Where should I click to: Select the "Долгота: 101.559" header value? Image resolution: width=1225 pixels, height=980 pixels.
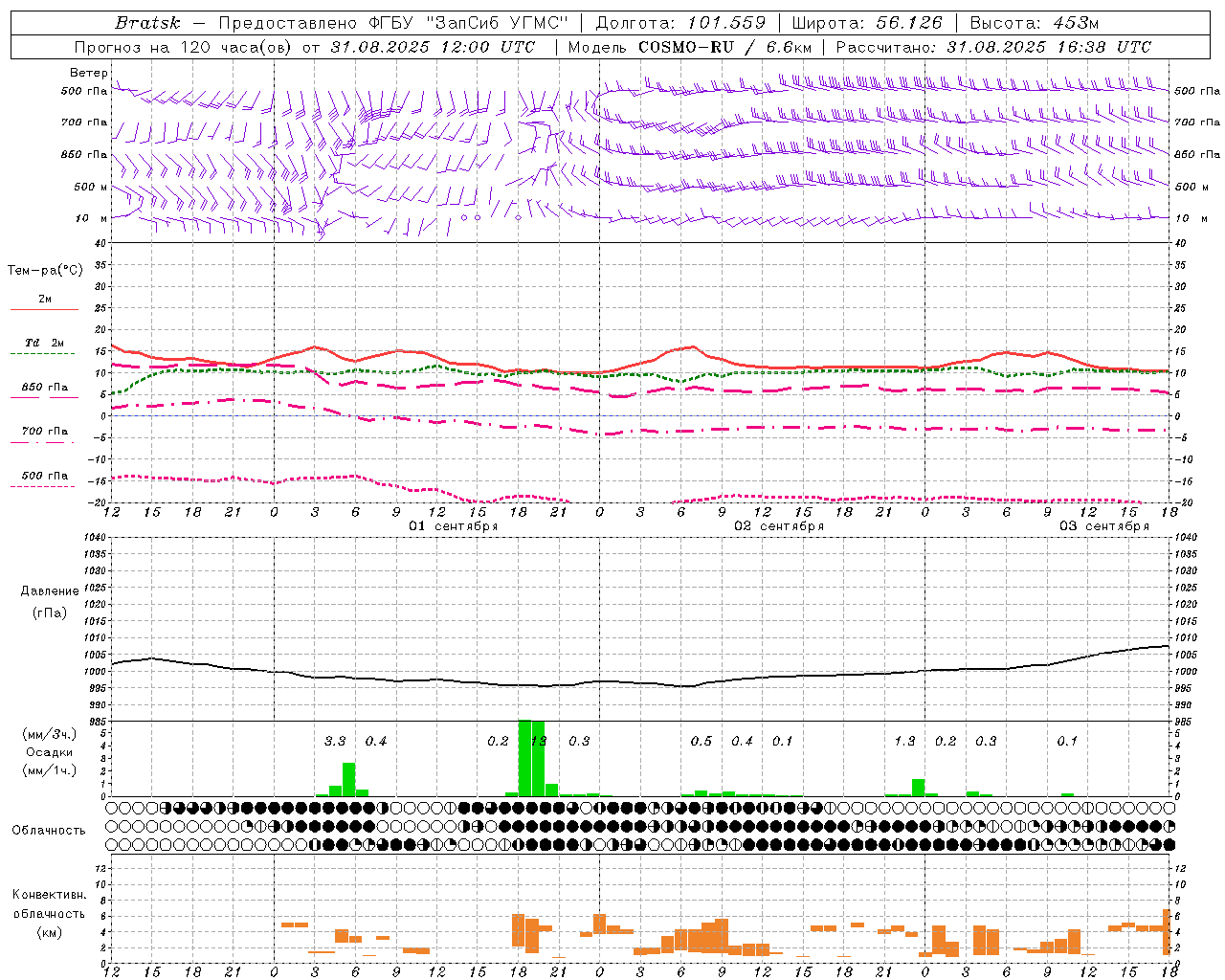coord(680,23)
